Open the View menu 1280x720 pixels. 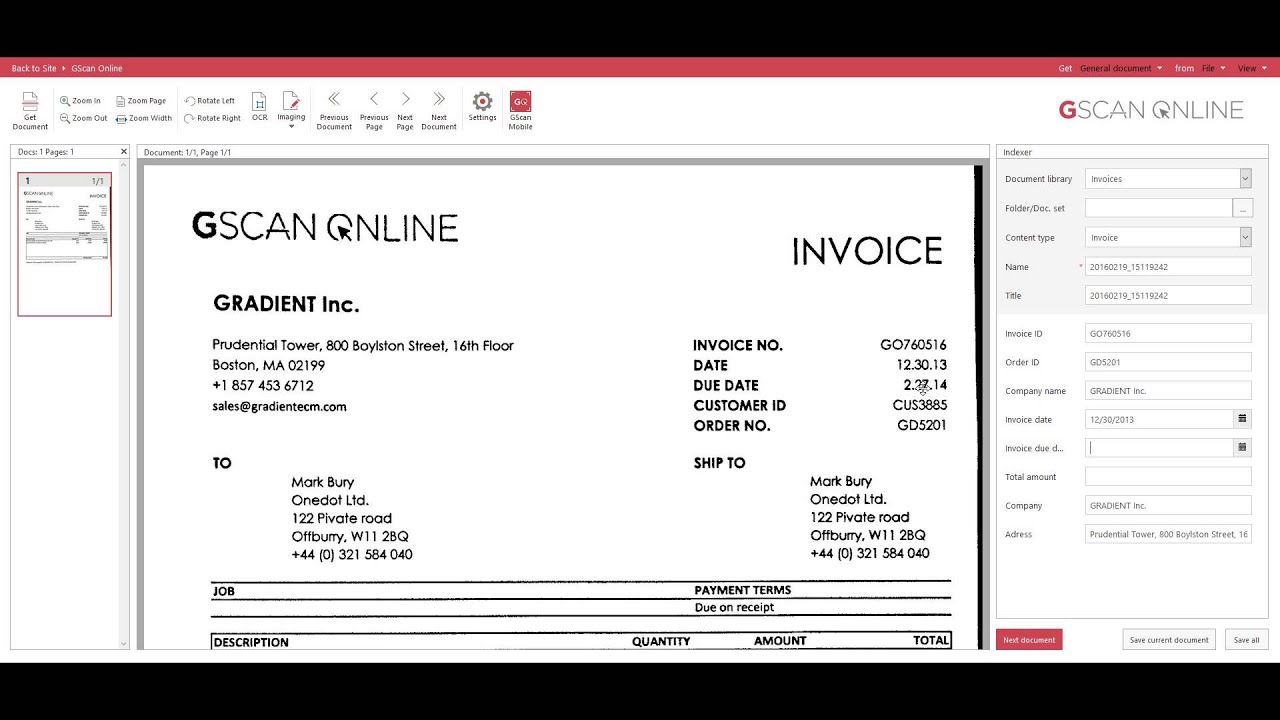(x=1251, y=68)
